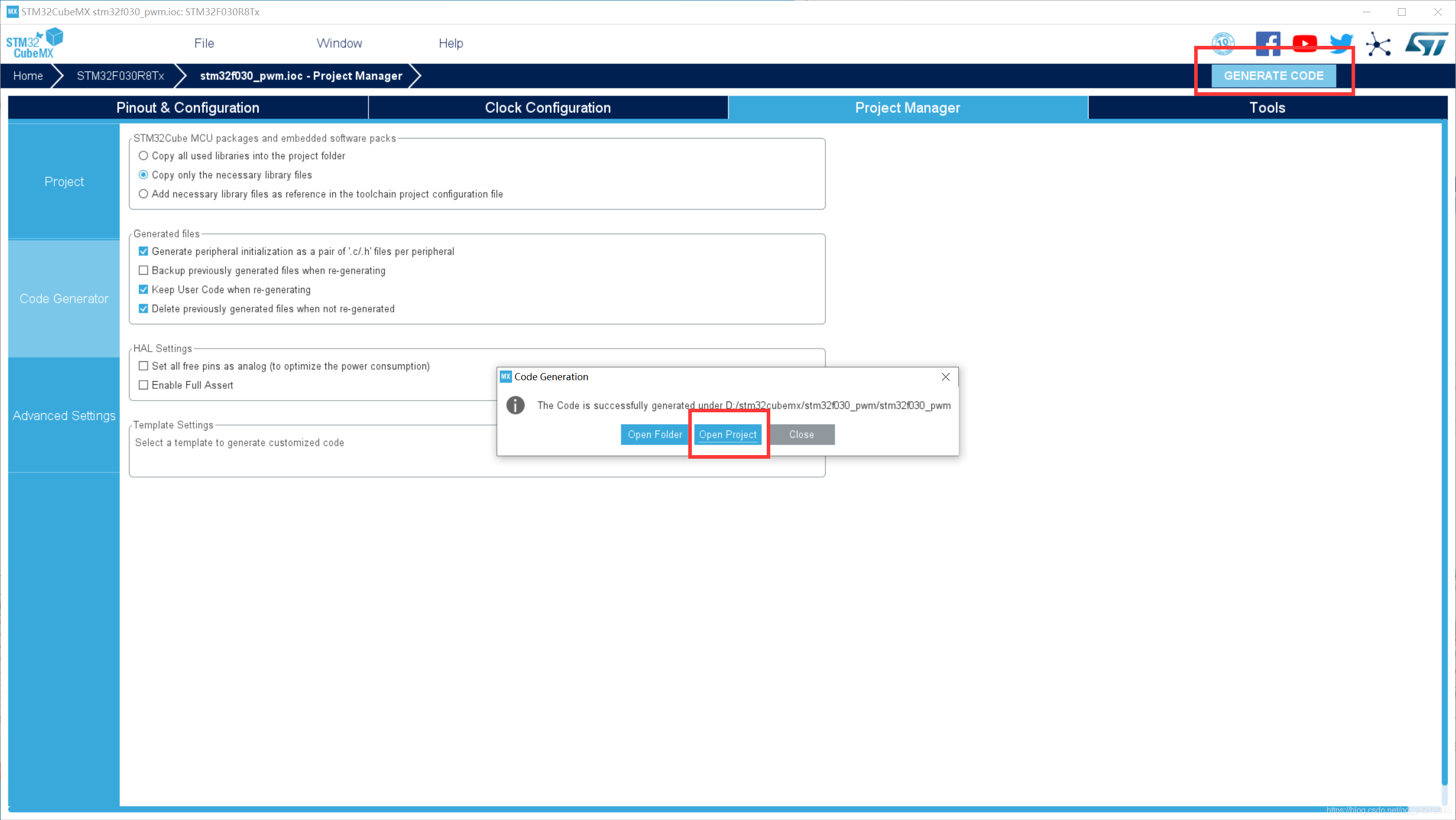Open the Twitter social icon
Screen dimensions: 1456x820
click(x=1341, y=42)
